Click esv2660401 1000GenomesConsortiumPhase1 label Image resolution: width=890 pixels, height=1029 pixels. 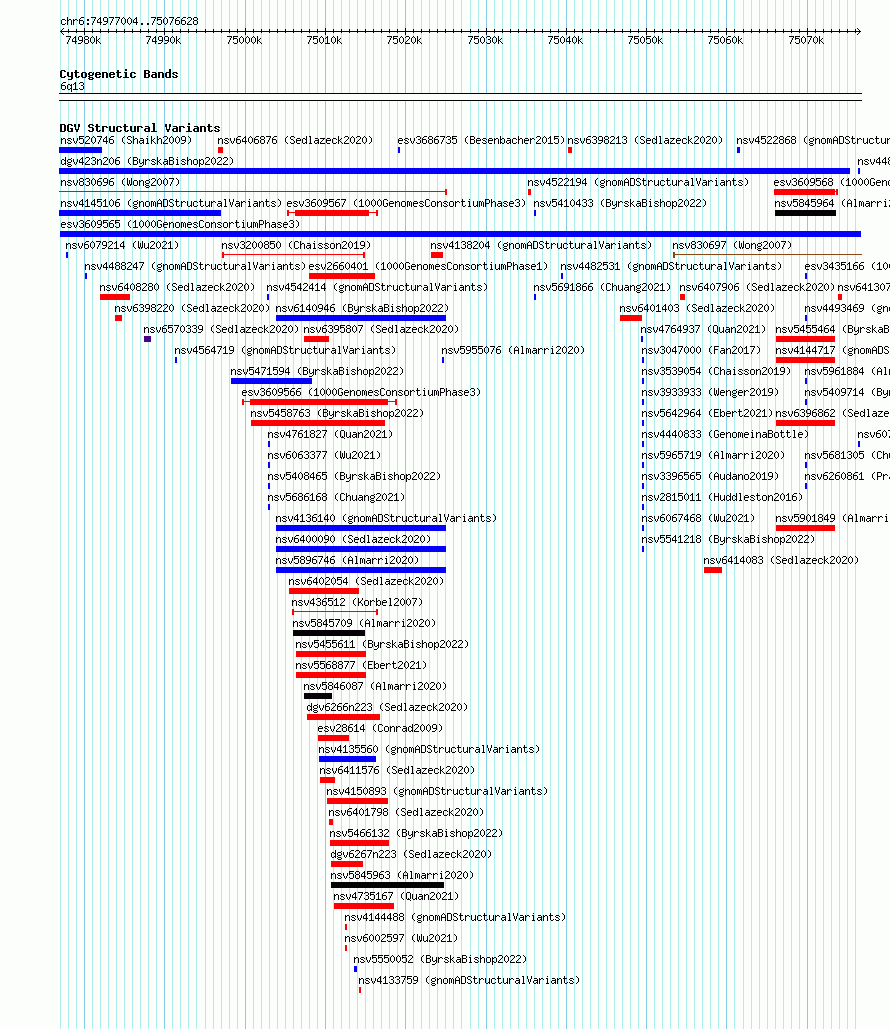tap(428, 266)
